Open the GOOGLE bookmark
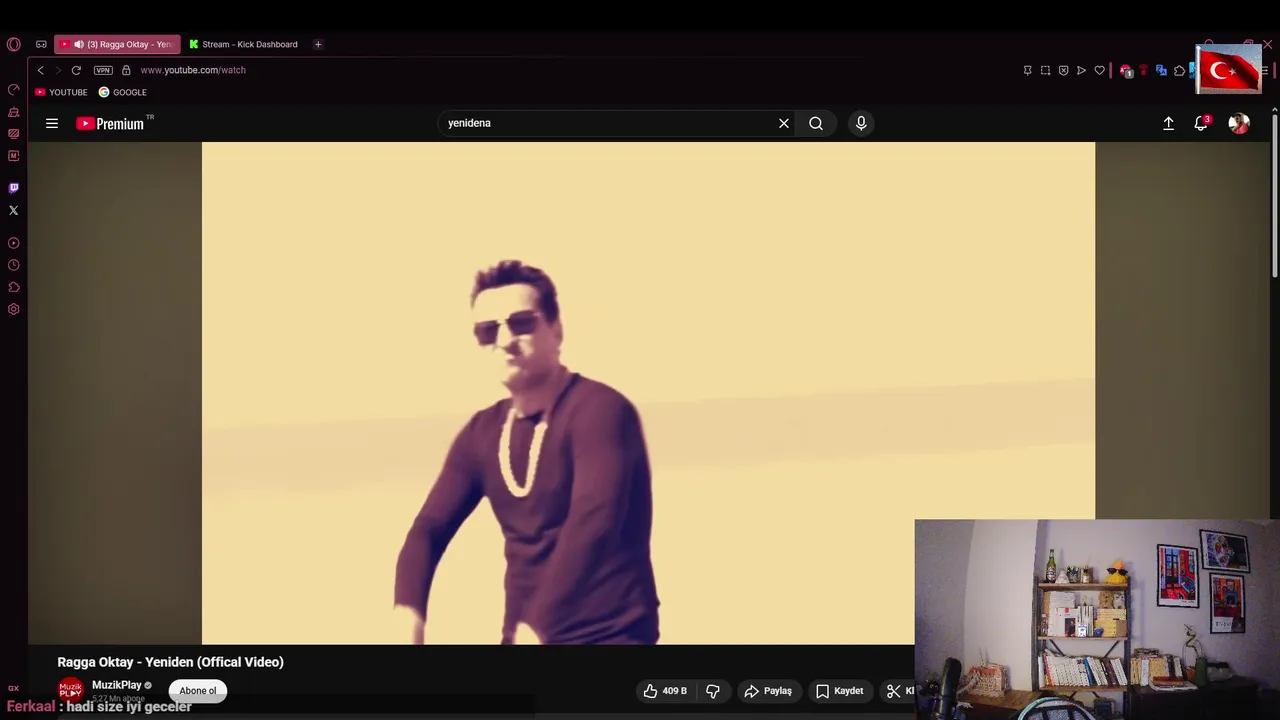 coord(122,92)
